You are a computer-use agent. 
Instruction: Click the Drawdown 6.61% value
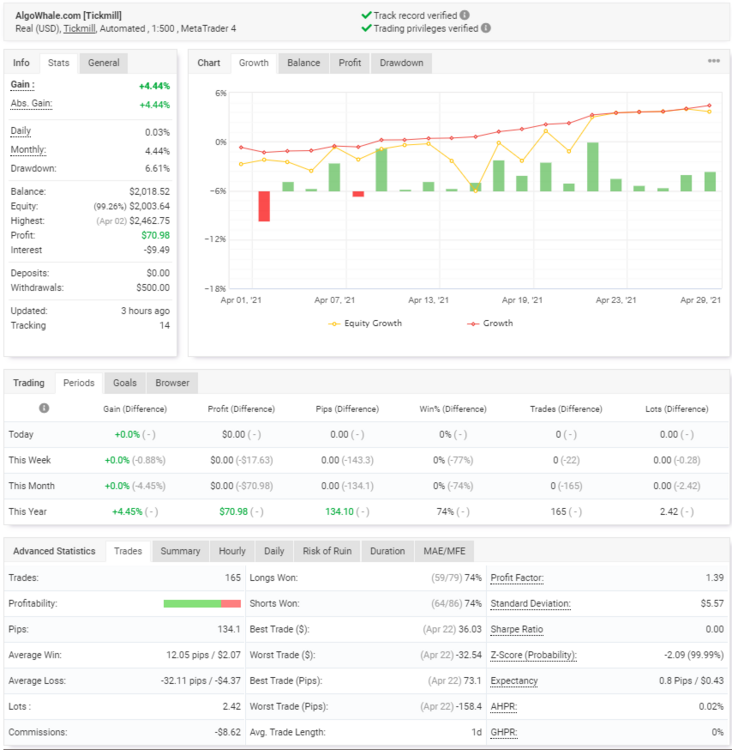tap(157, 169)
